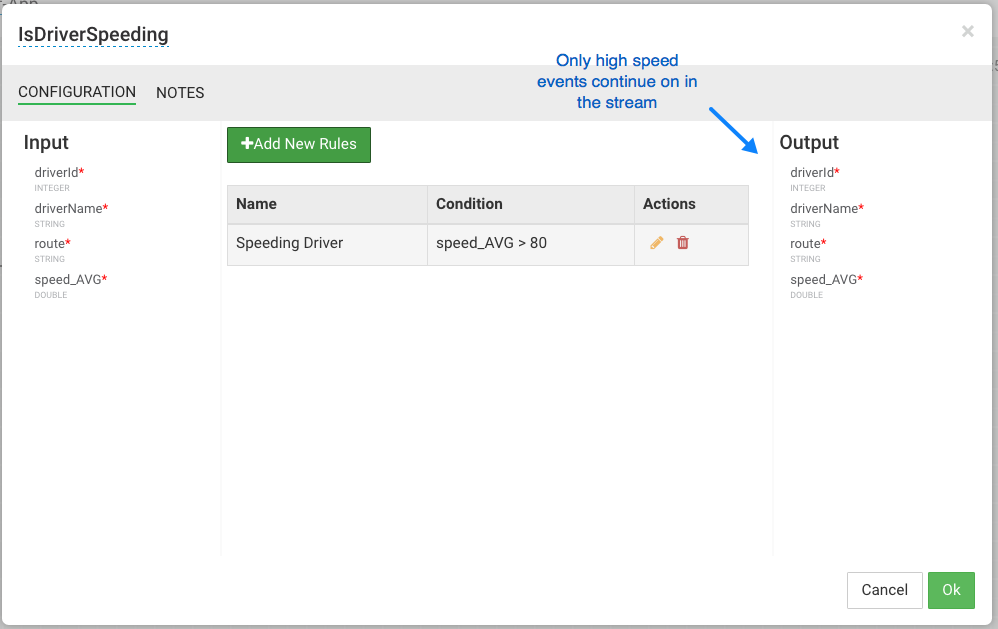Close the IsDriverSpeeding dialog with X
This screenshot has width=998, height=629.
tap(967, 32)
